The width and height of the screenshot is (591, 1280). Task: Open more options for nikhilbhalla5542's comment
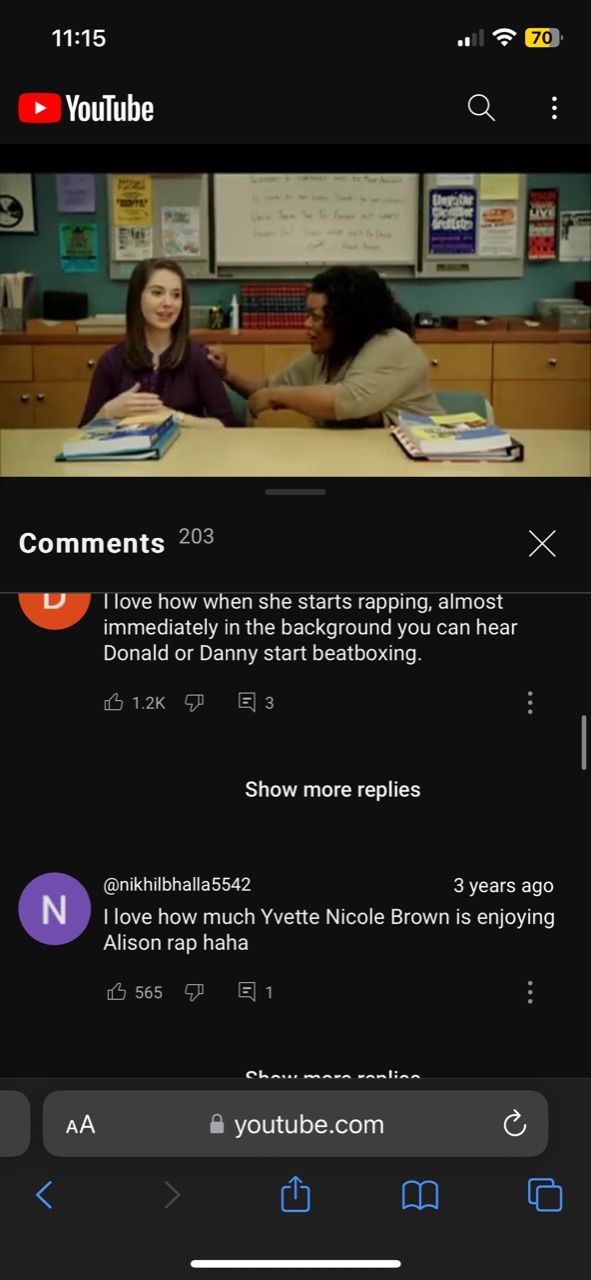[x=530, y=992]
